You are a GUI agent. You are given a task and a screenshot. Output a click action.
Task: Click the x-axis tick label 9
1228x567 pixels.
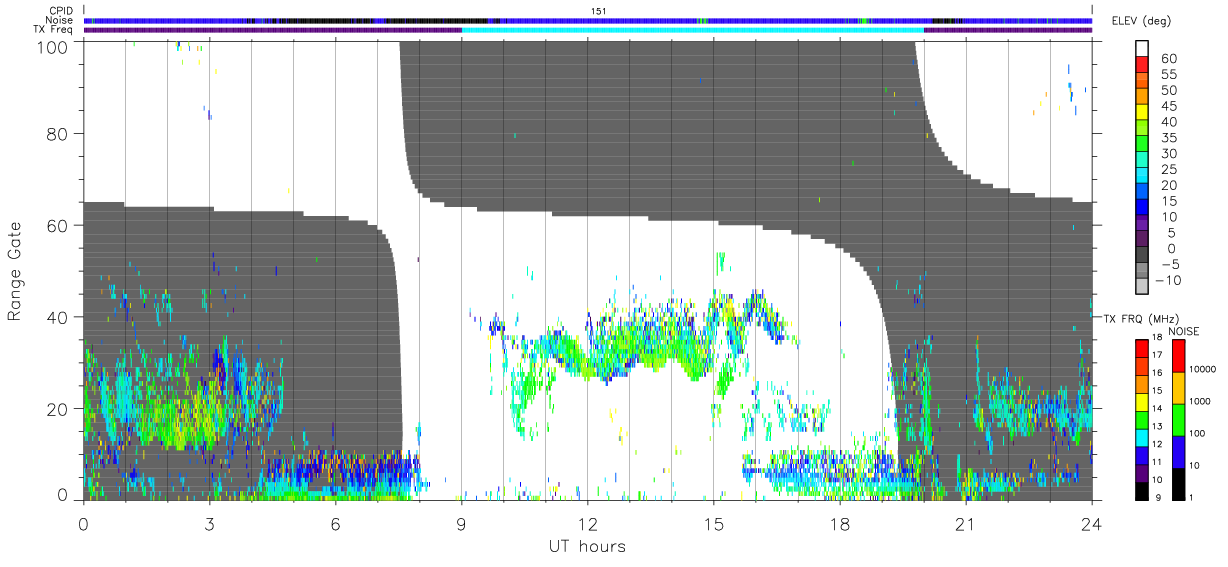[x=461, y=523]
